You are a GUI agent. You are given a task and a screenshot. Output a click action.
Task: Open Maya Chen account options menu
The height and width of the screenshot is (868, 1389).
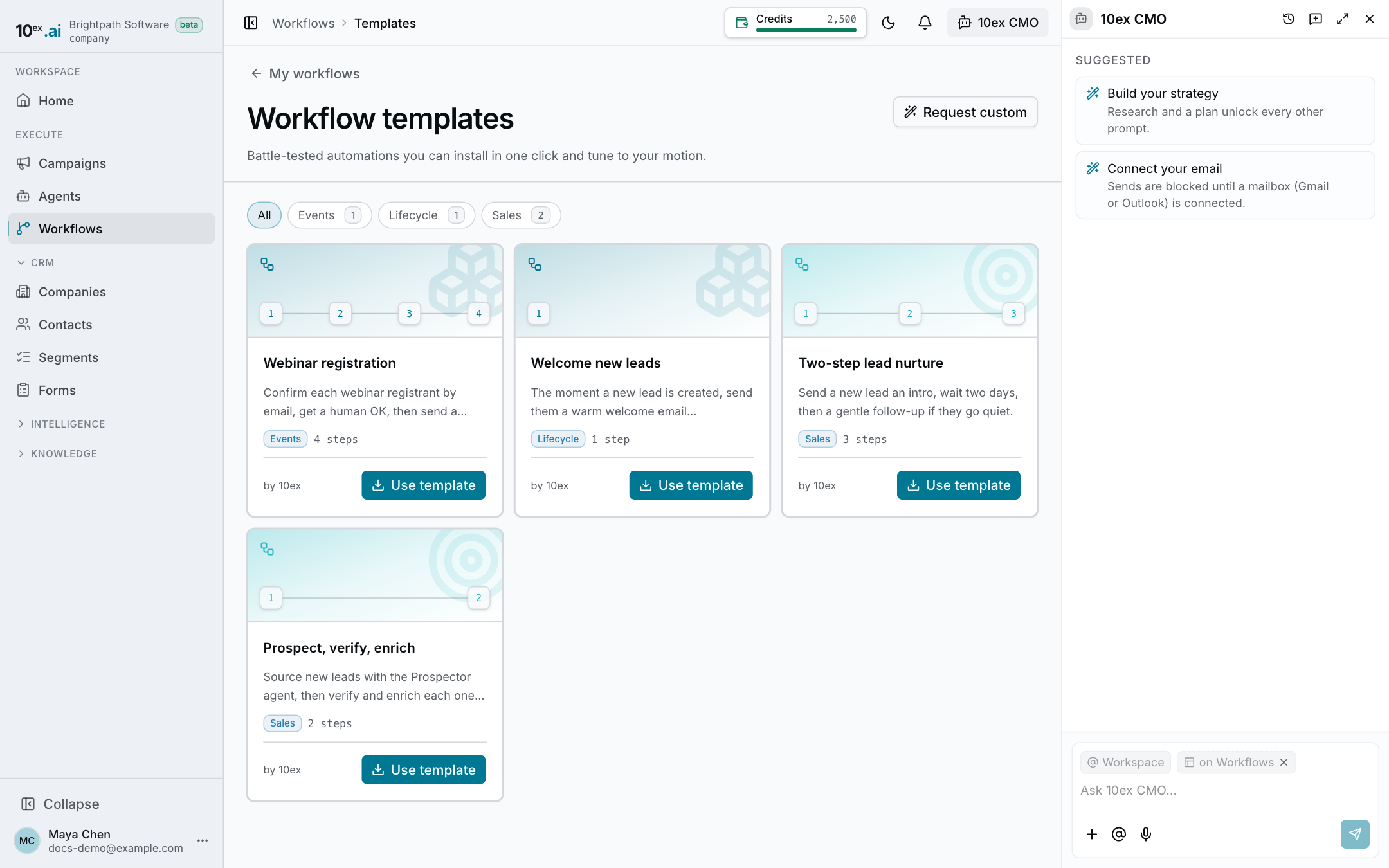[x=203, y=840]
